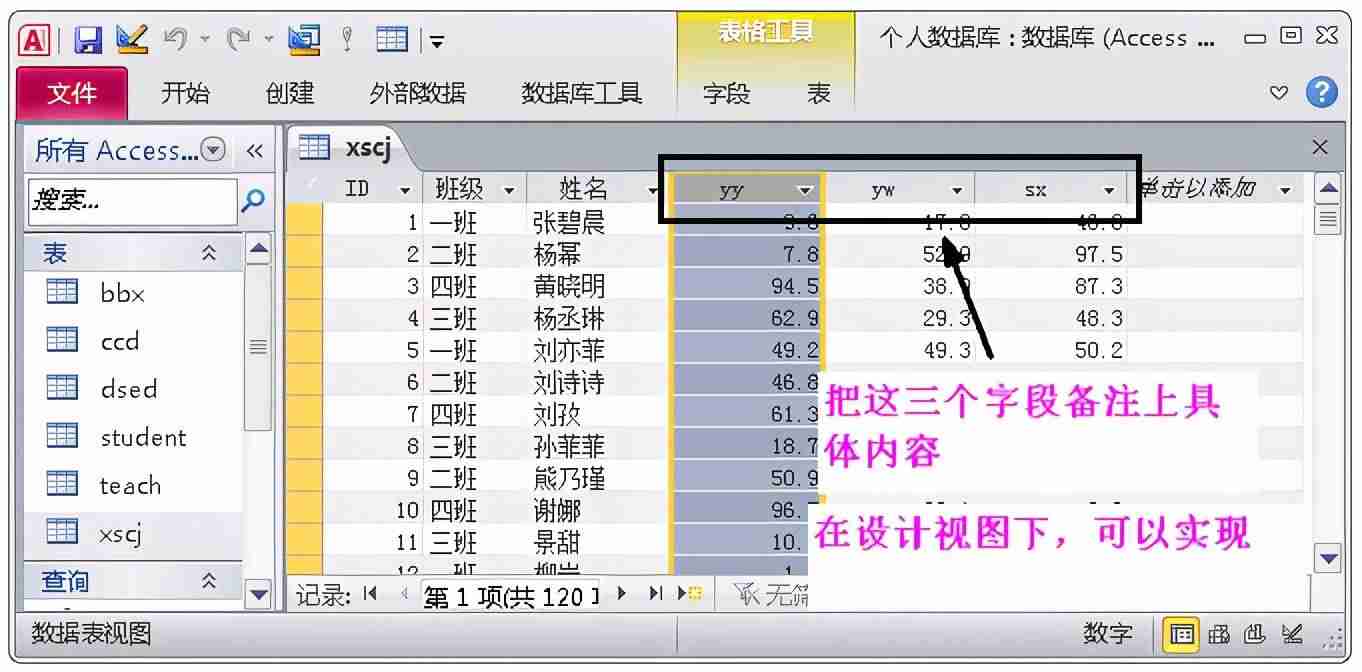Image resolution: width=1362 pixels, height=672 pixels.
Task: Open Customize Quick Access Toolbar dropdown
Action: [x=437, y=41]
